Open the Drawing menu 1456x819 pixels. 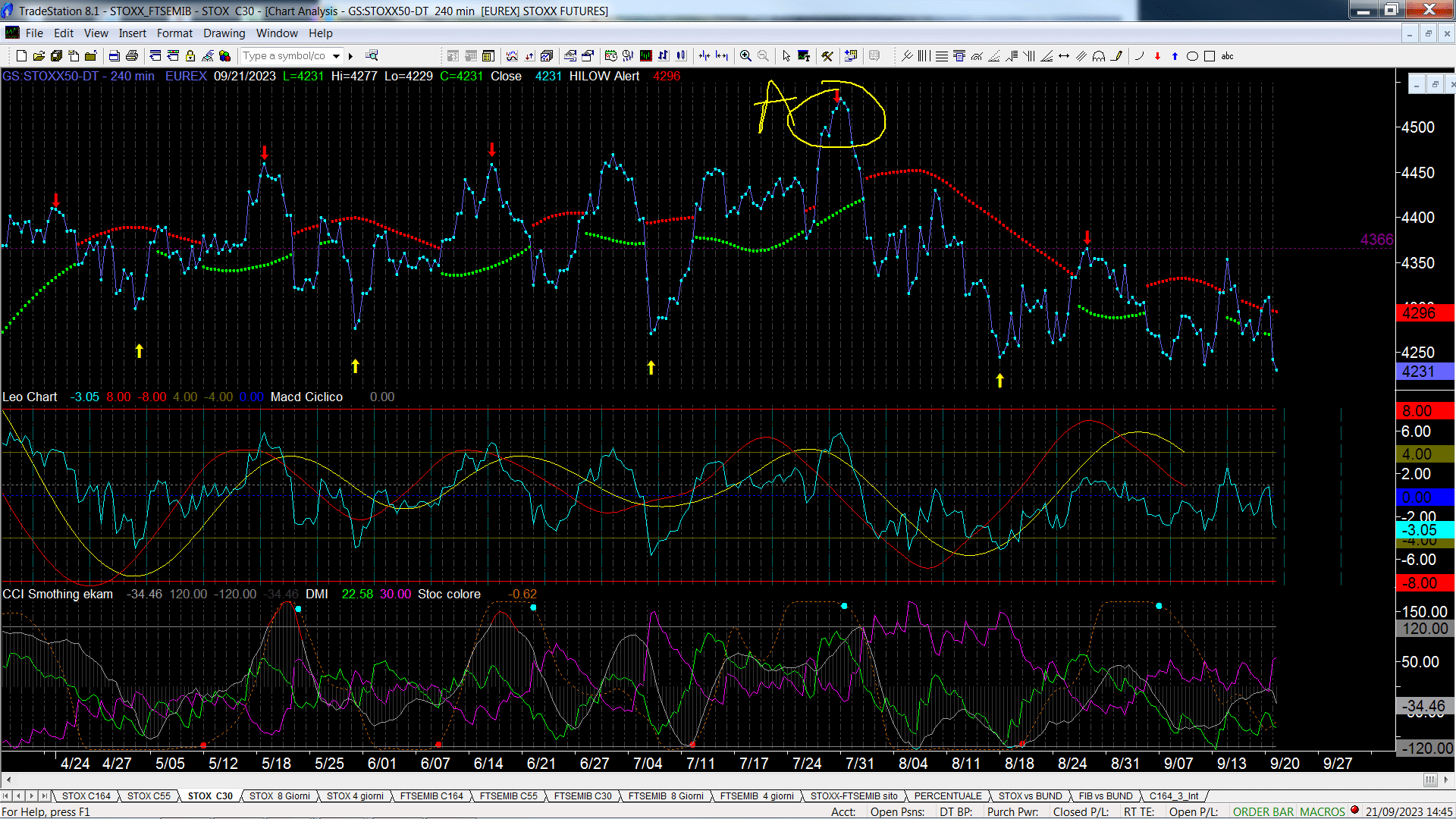tap(224, 33)
